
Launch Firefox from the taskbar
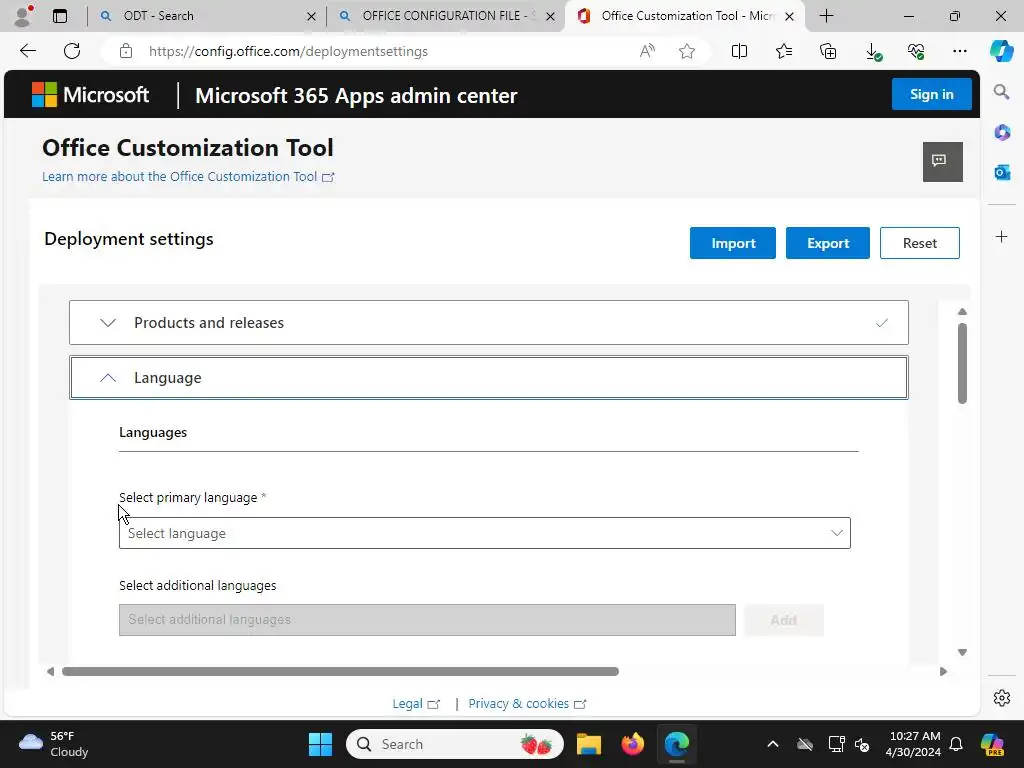[x=632, y=744]
